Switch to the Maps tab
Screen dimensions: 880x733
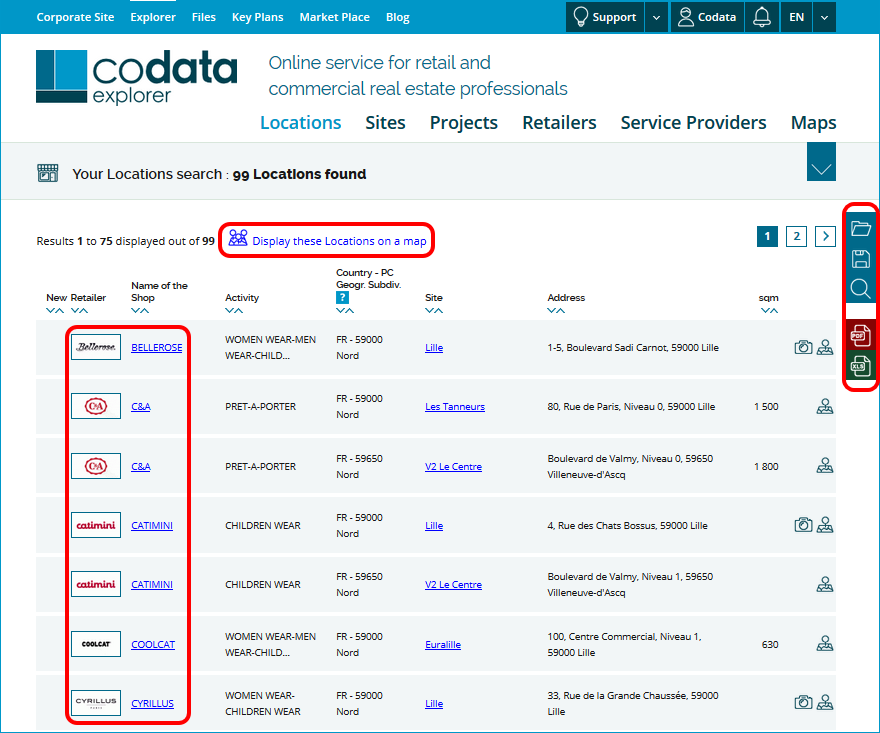pos(813,122)
